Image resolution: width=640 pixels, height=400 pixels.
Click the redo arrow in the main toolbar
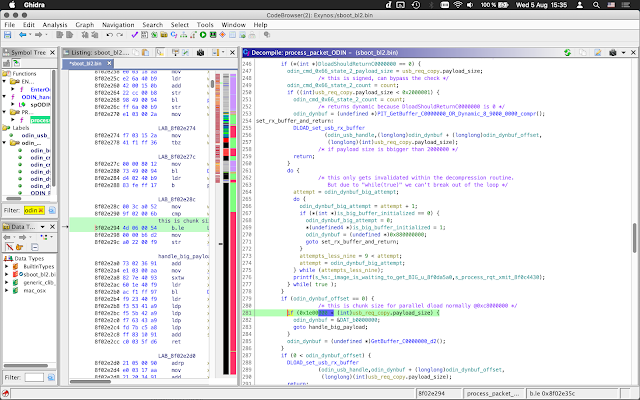[x=120, y=35]
